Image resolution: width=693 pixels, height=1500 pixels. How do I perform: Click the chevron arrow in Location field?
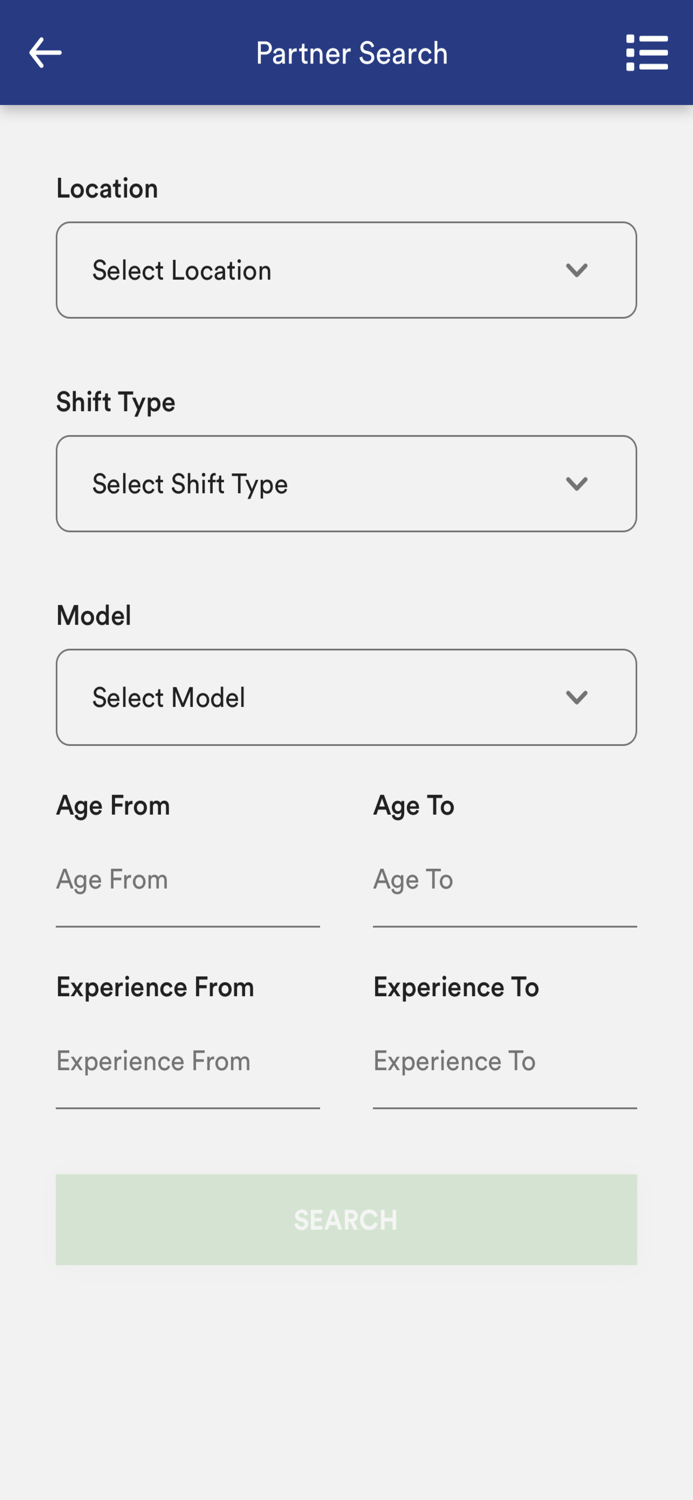[577, 270]
